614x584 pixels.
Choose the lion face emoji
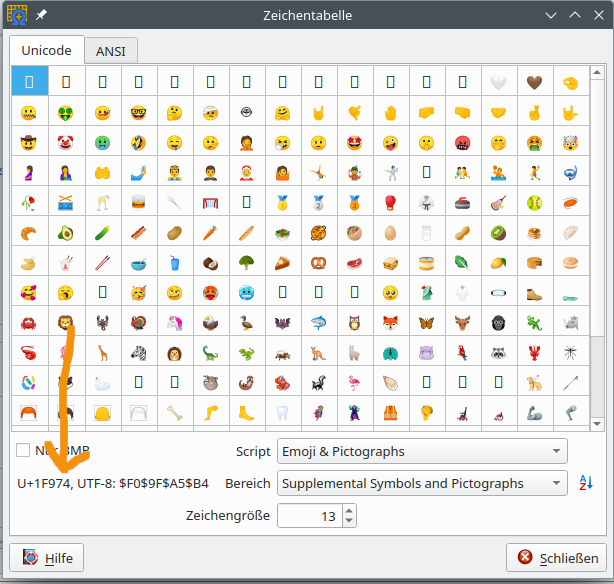(66, 323)
